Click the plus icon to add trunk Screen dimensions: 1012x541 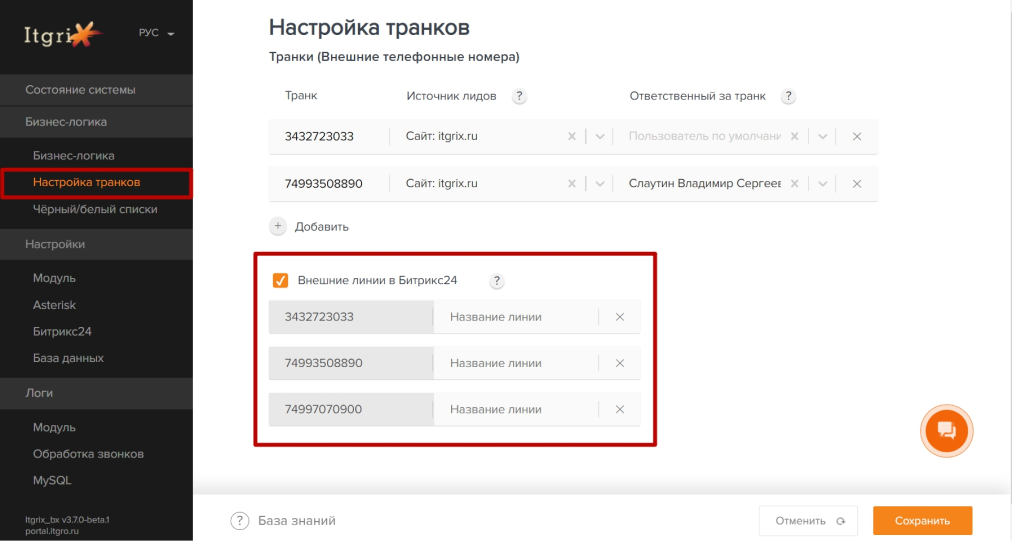(278, 226)
